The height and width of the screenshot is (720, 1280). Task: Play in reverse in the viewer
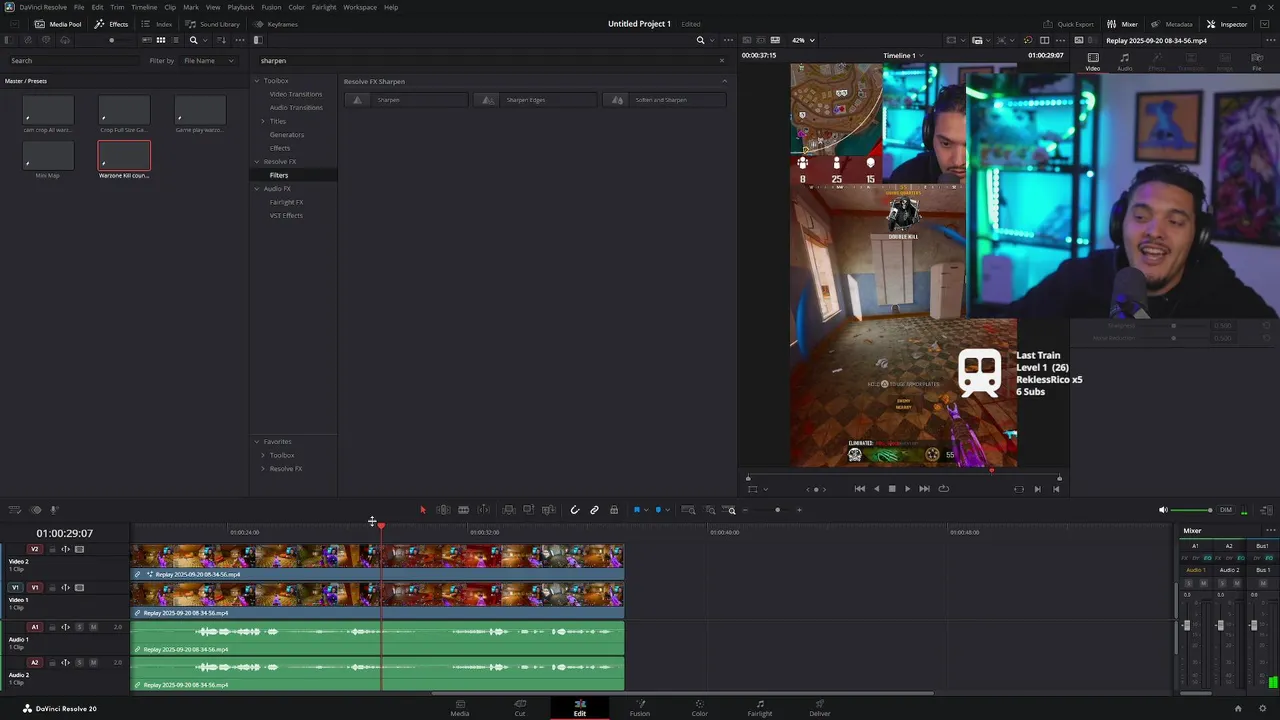[877, 489]
